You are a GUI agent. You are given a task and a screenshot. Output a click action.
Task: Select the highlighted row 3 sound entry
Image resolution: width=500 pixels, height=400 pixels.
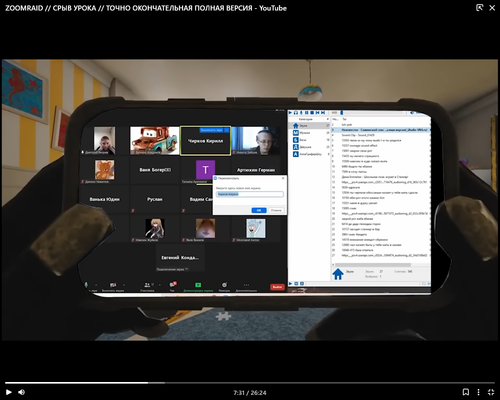pyautogui.click(x=380, y=130)
